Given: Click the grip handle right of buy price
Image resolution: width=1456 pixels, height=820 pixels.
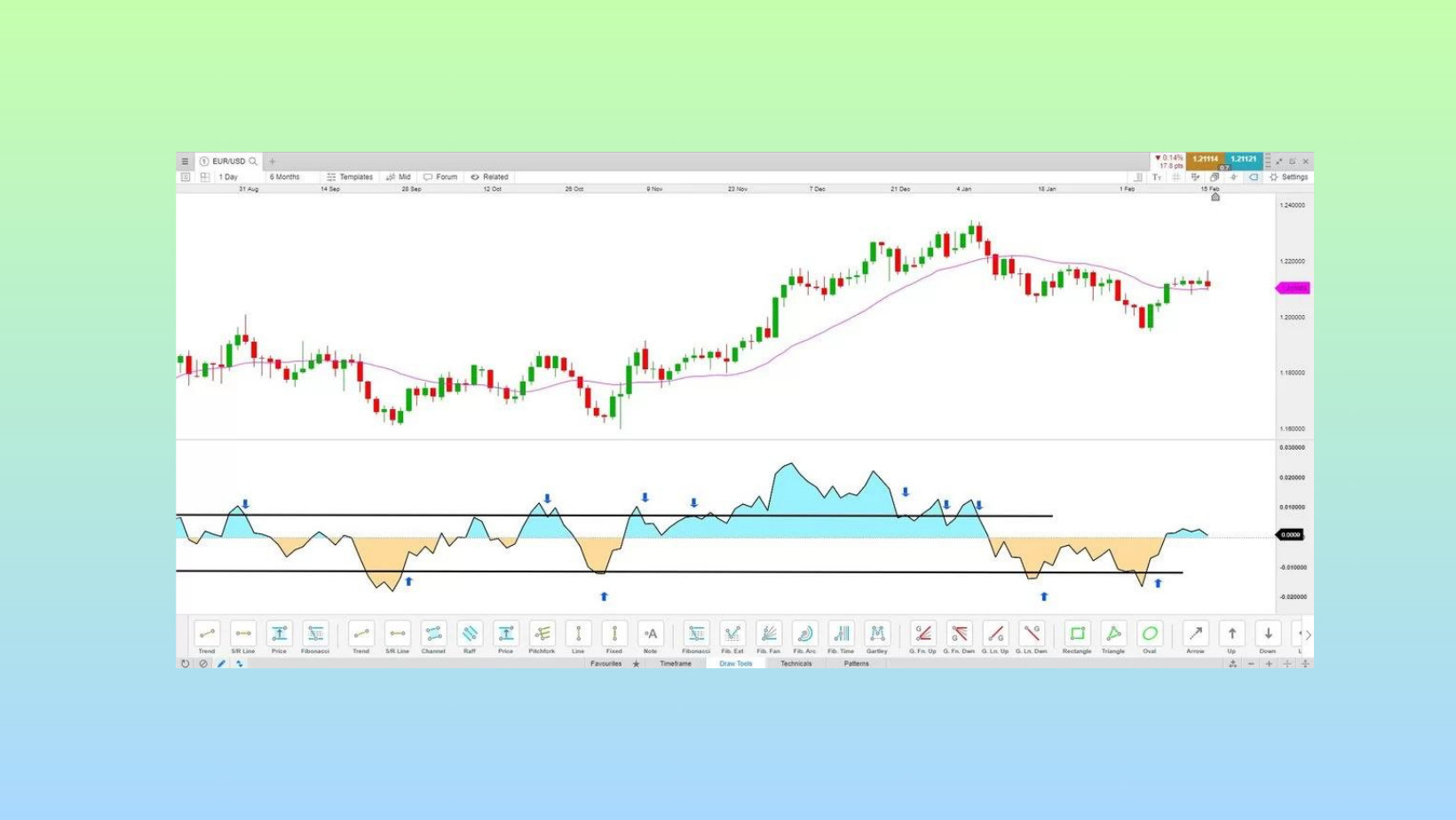Looking at the screenshot, I should (1268, 162).
